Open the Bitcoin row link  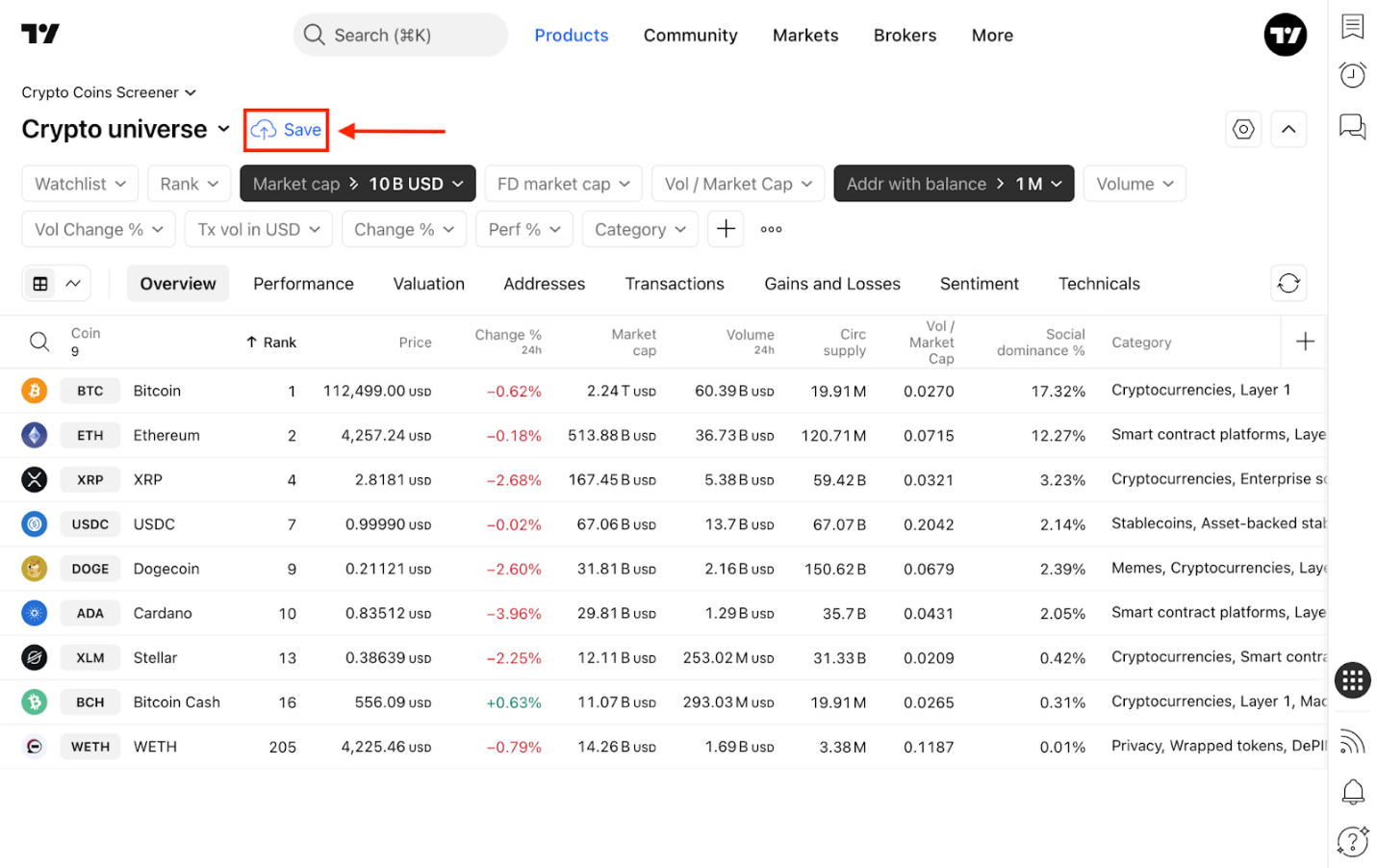pyautogui.click(x=157, y=391)
